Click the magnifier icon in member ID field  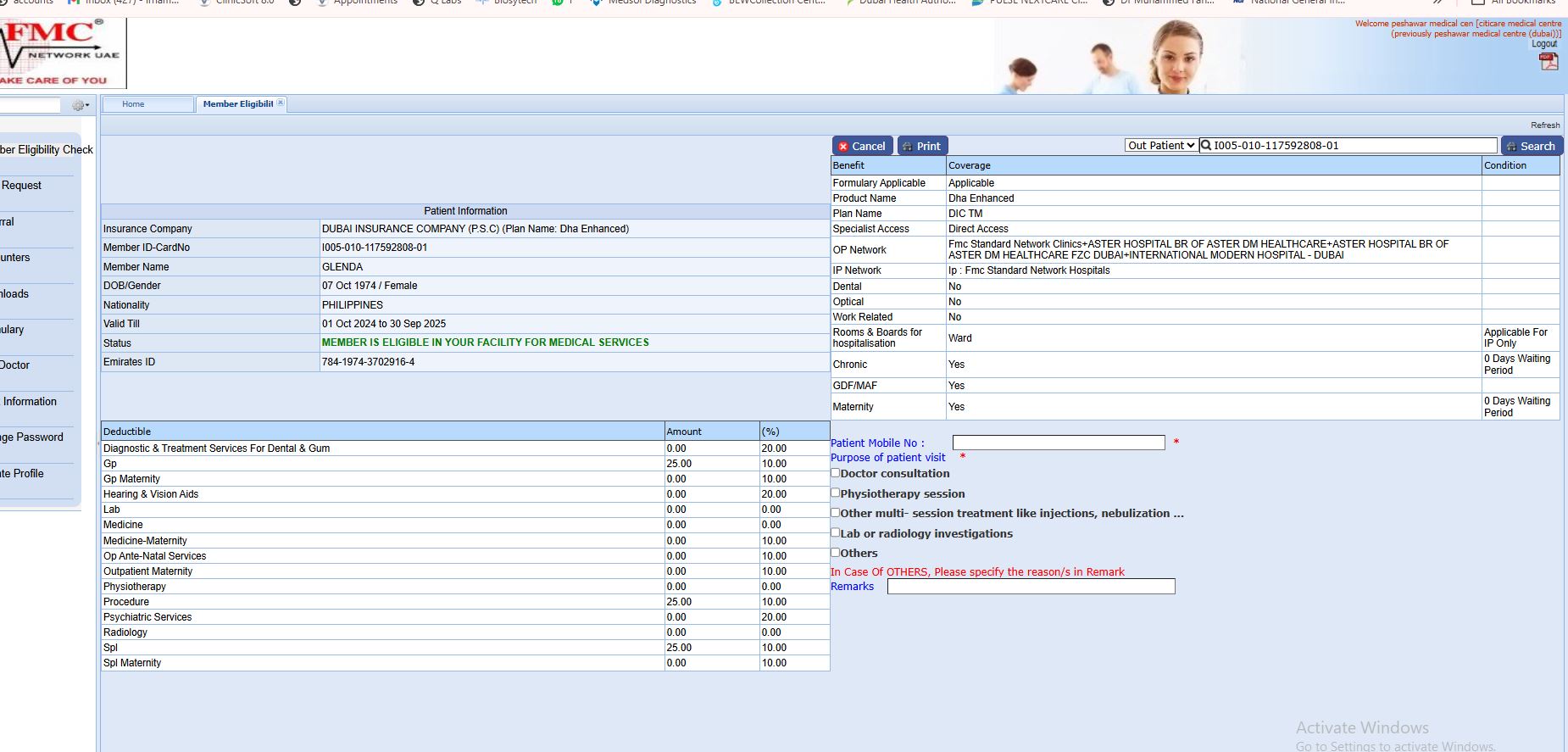1206,146
